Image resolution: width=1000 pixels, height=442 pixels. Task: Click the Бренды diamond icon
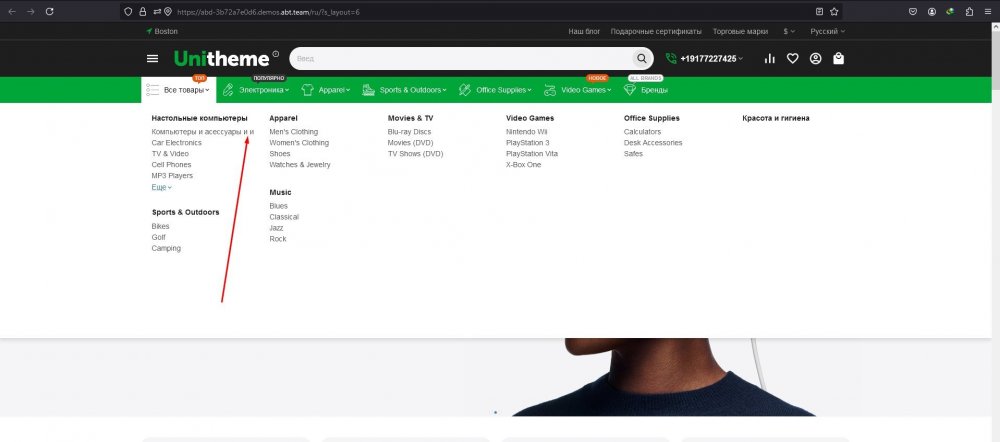tap(629, 90)
